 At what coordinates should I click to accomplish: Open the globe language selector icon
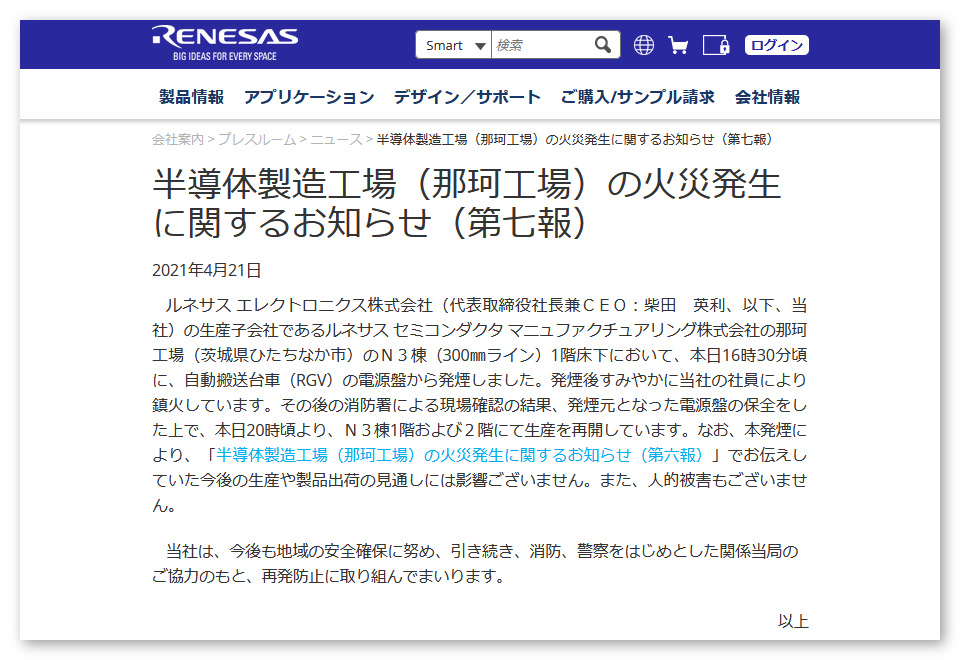point(643,45)
